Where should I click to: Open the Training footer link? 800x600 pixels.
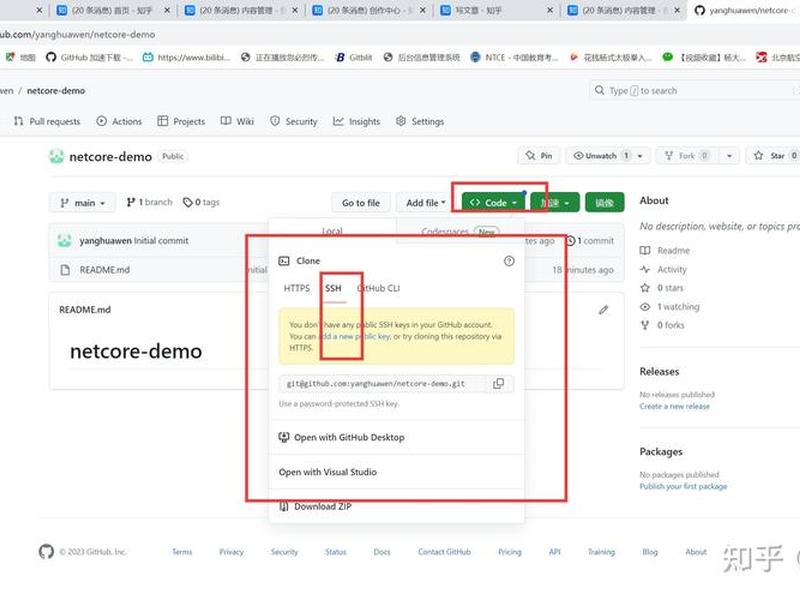tap(602, 552)
